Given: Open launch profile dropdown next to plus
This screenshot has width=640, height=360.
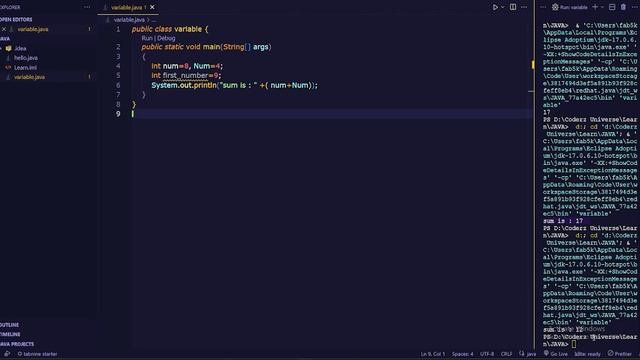Looking at the screenshot, I should 602,7.
